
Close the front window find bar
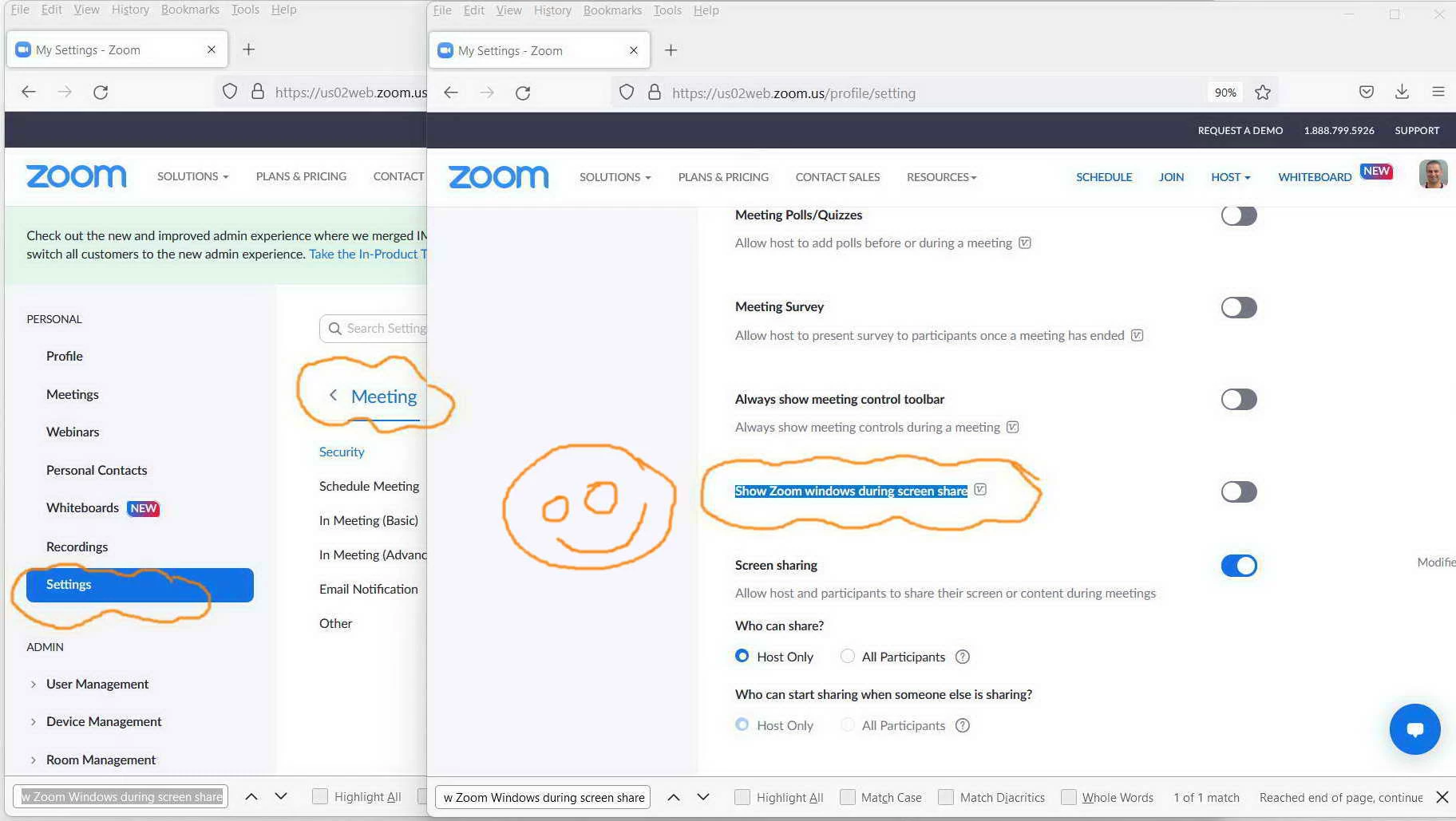coord(1442,797)
